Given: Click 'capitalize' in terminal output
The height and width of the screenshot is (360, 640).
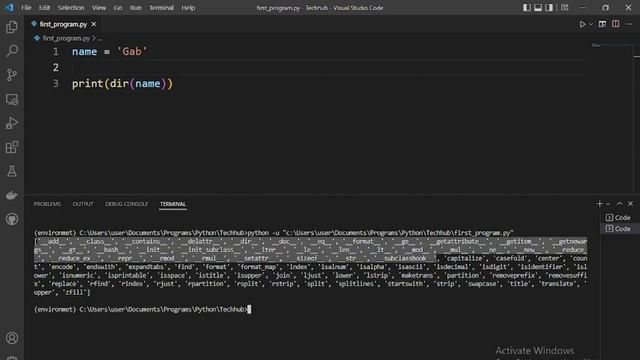Looking at the screenshot, I should click(464, 258).
